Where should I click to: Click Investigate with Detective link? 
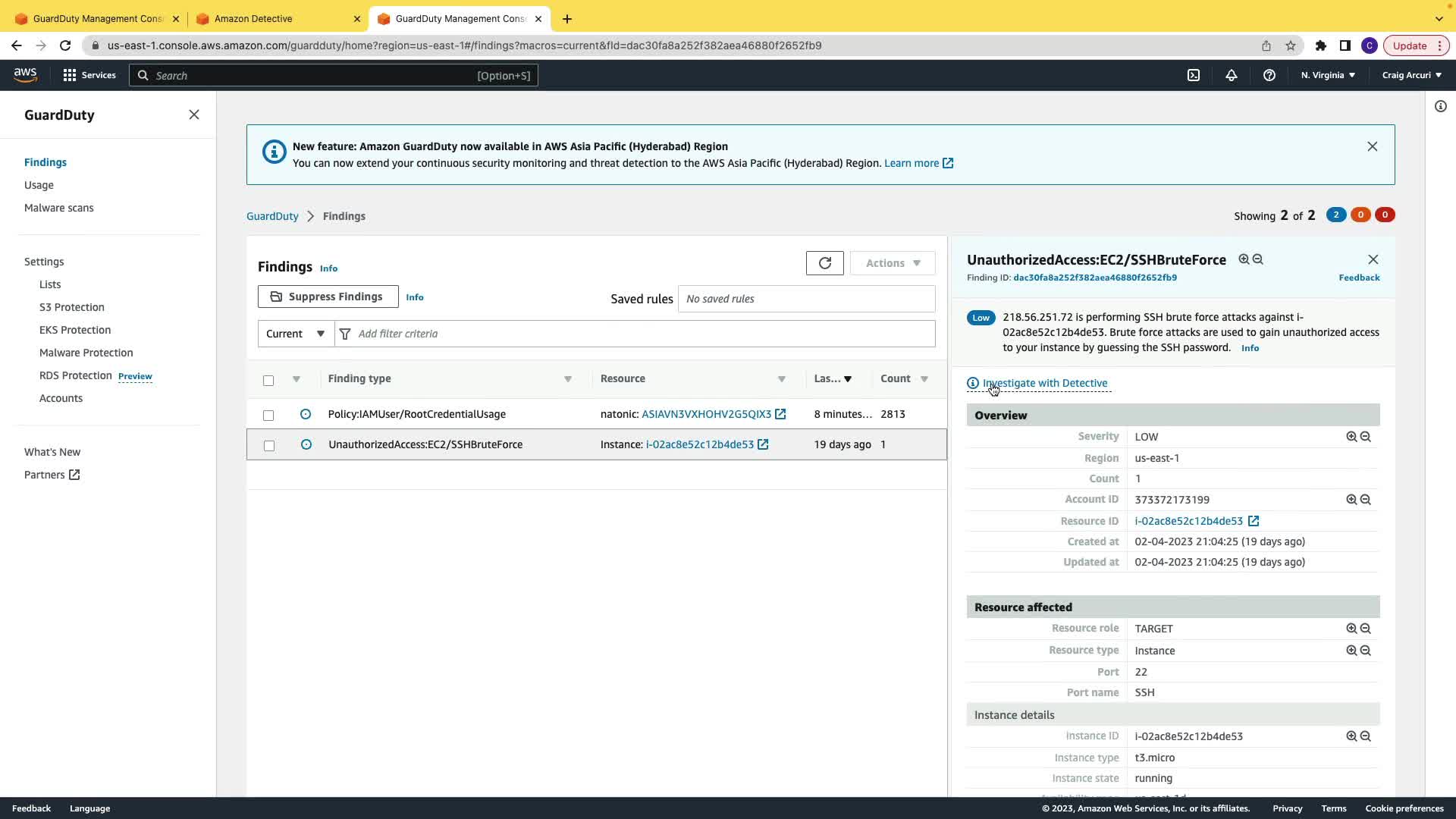click(1044, 383)
